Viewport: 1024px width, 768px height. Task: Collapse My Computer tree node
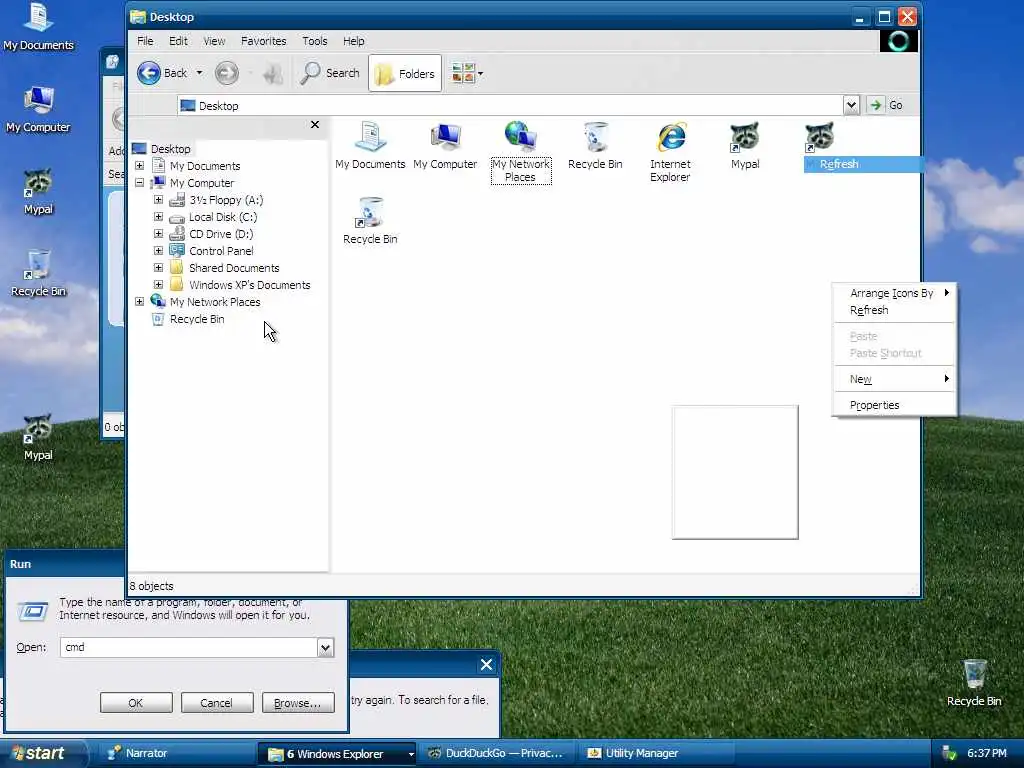pyautogui.click(x=139, y=183)
